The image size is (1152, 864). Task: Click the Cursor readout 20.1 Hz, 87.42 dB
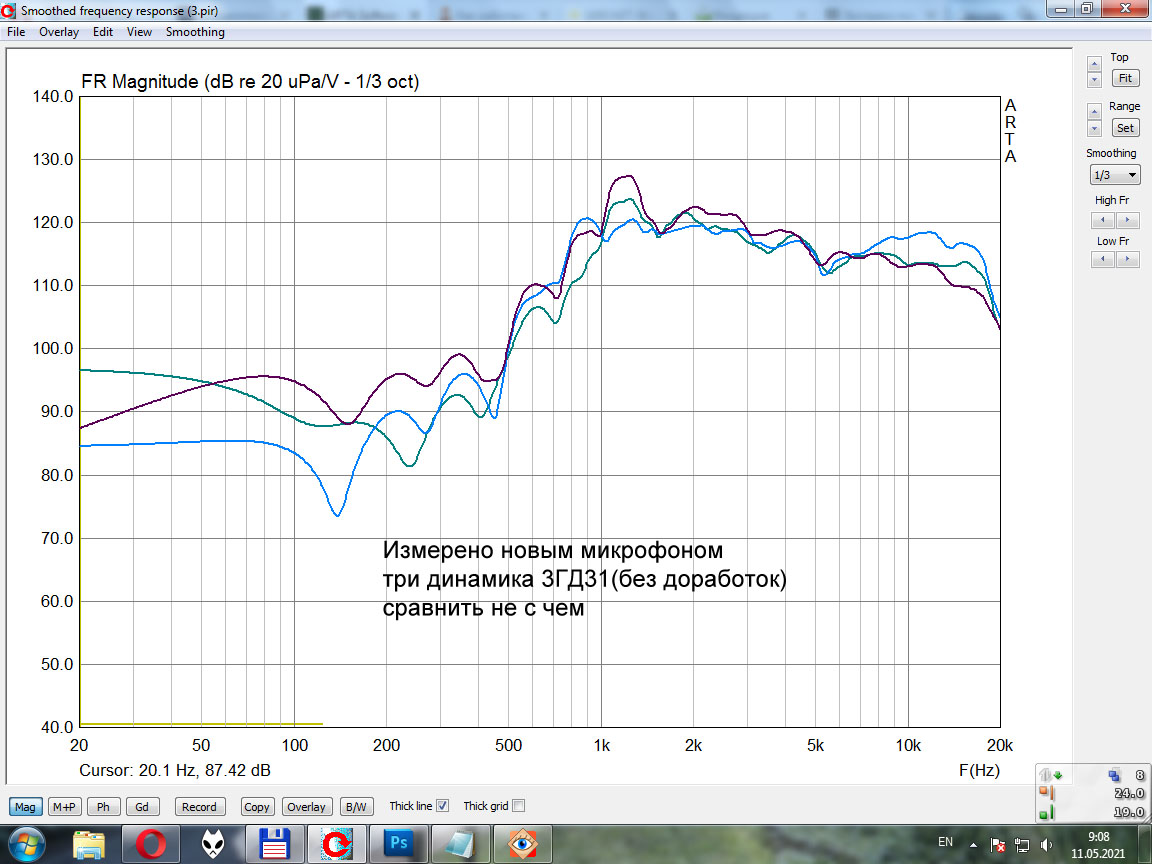175,771
